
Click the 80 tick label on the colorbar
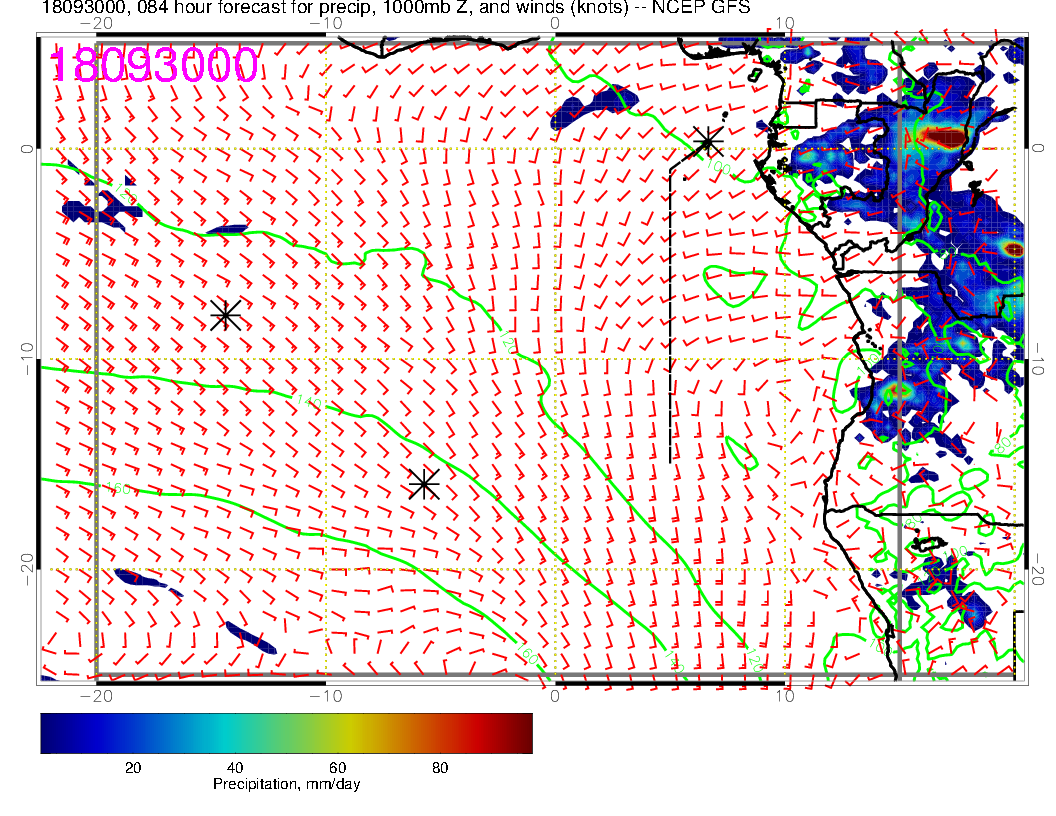tap(439, 767)
